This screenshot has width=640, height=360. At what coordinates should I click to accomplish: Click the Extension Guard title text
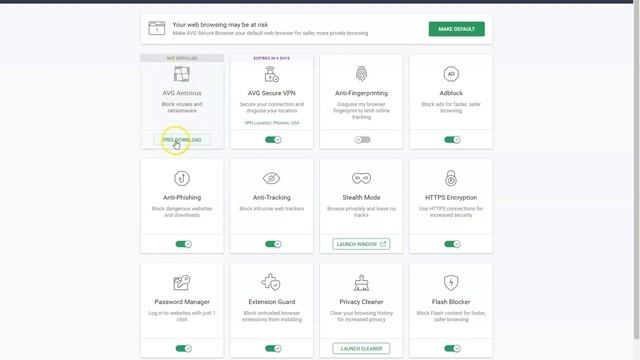pyautogui.click(x=271, y=302)
